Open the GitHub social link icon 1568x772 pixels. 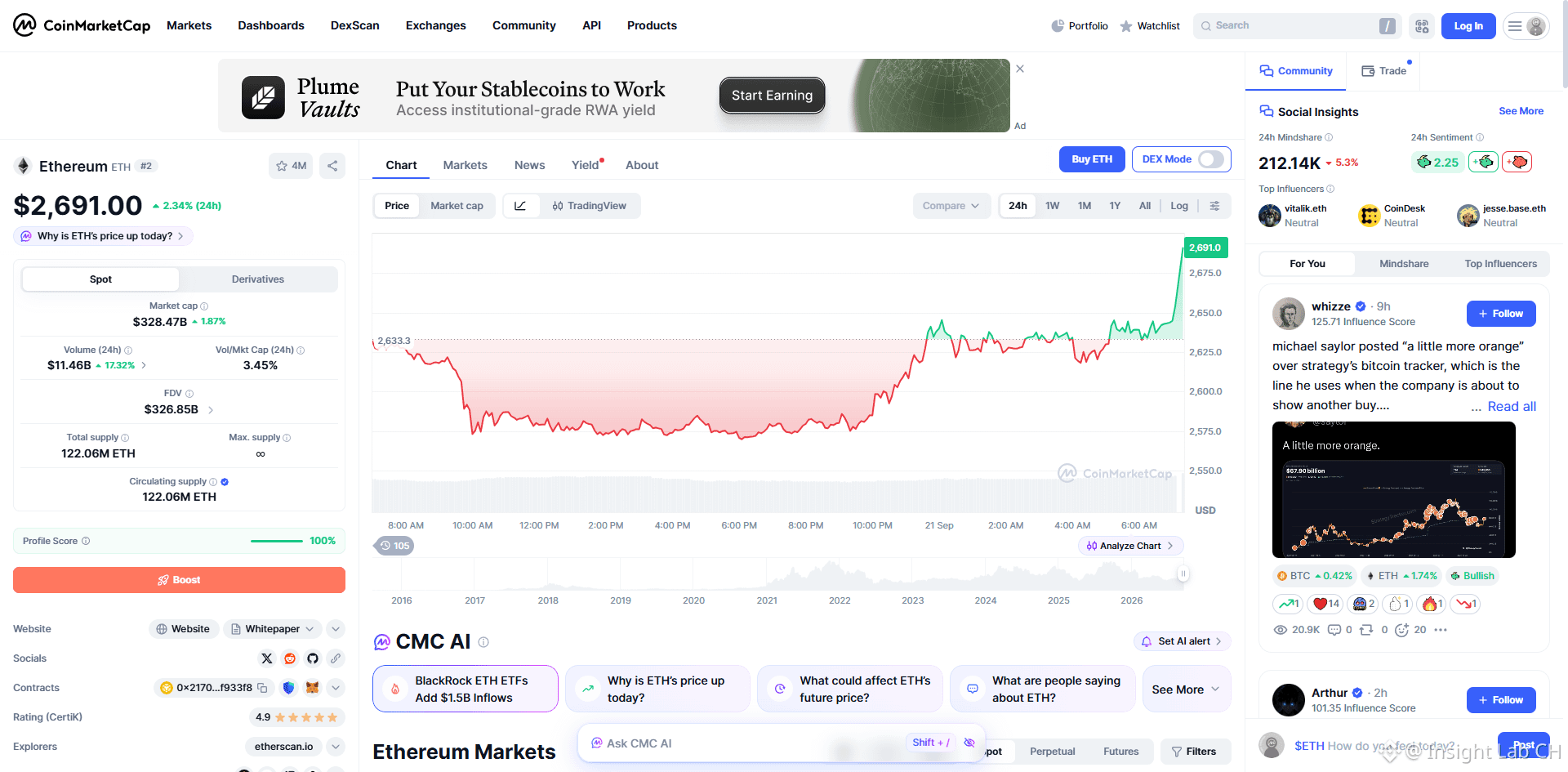[x=313, y=658]
